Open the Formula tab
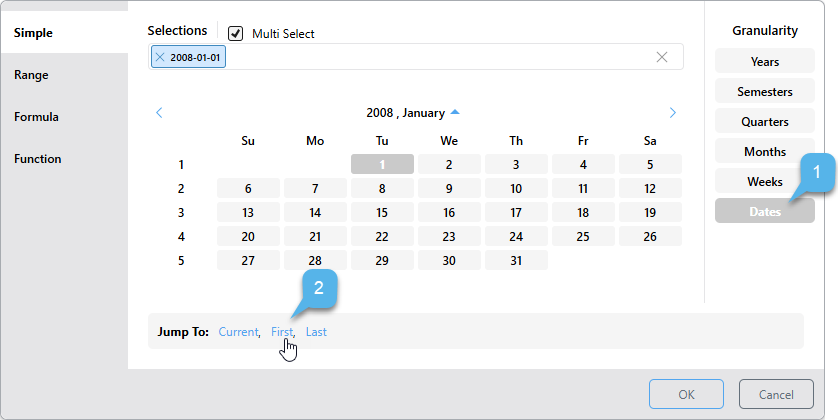The height and width of the screenshot is (420, 838). [36, 117]
